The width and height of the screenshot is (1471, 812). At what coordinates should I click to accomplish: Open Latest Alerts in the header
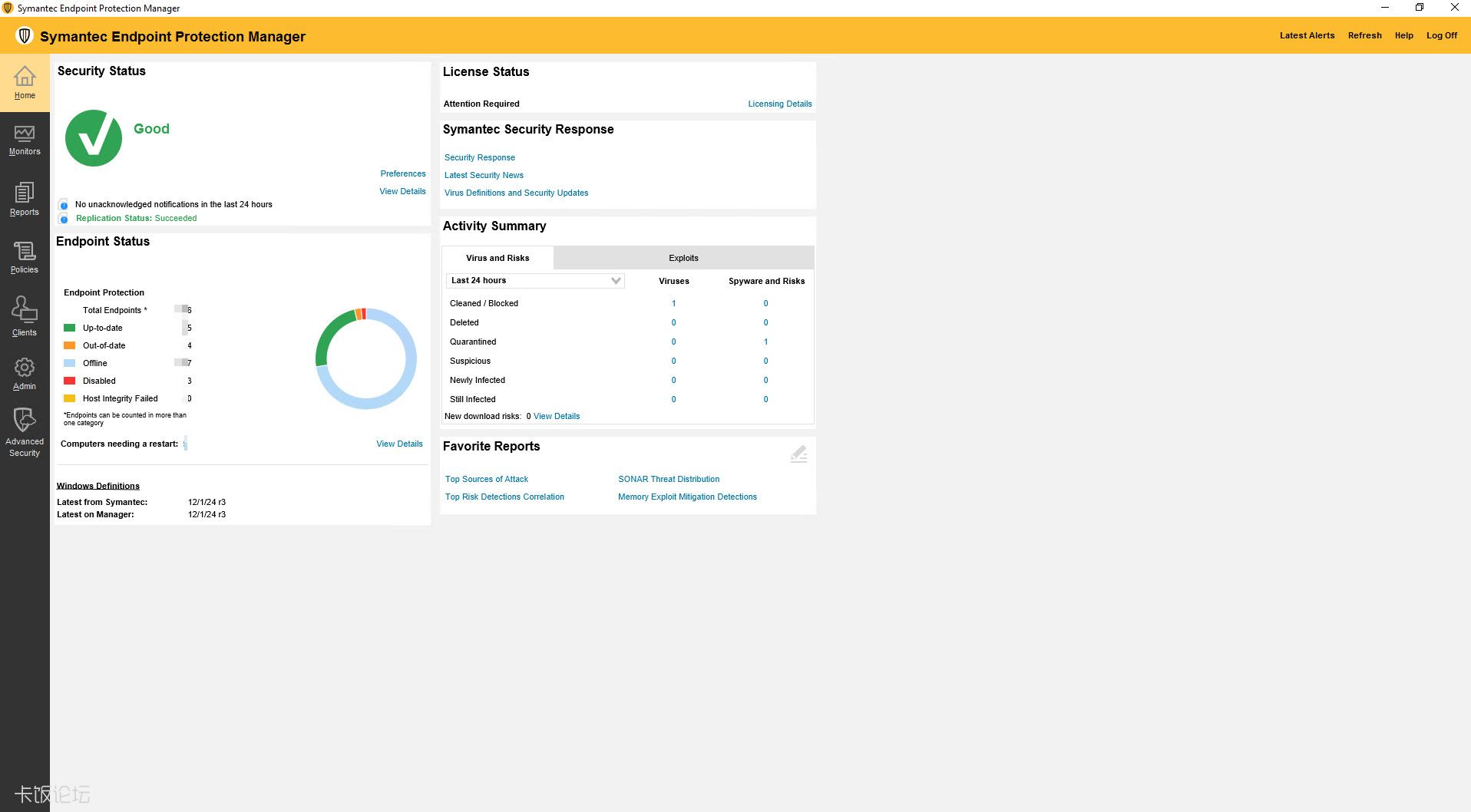tap(1307, 35)
